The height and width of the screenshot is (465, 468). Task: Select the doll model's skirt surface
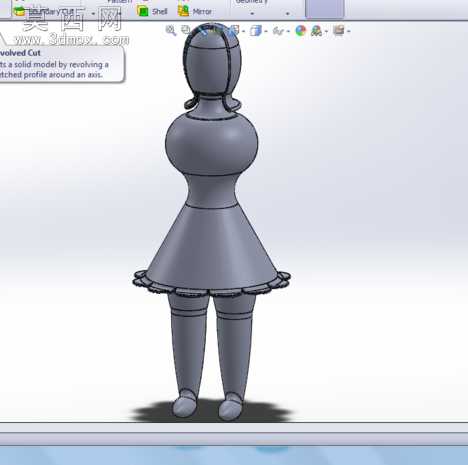tap(212, 247)
